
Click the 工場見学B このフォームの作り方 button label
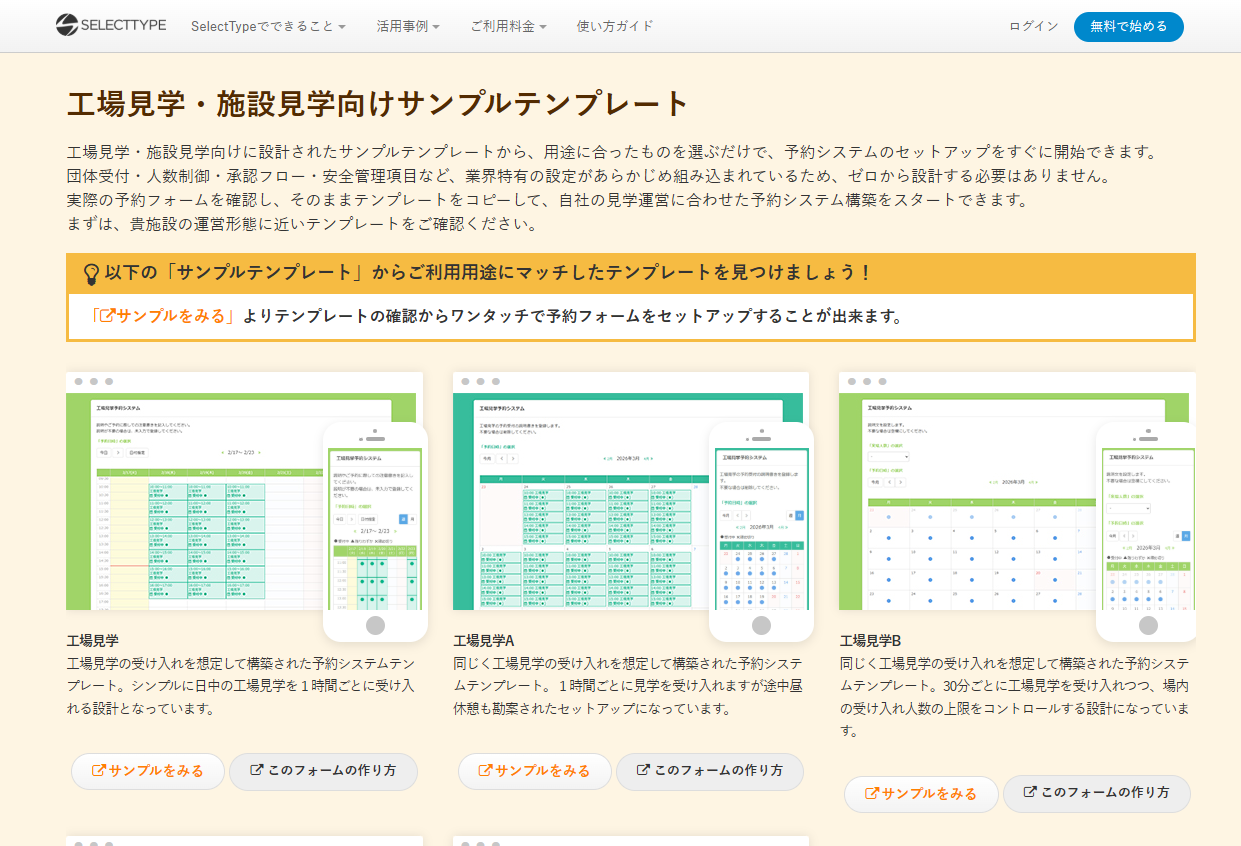(x=1105, y=792)
